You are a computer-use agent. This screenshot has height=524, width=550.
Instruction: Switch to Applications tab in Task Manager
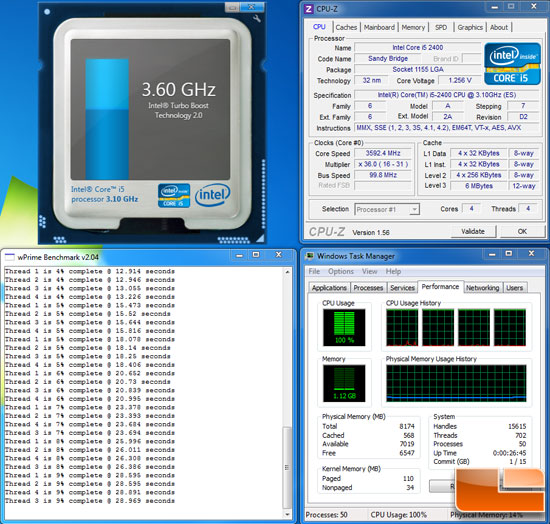pos(329,288)
